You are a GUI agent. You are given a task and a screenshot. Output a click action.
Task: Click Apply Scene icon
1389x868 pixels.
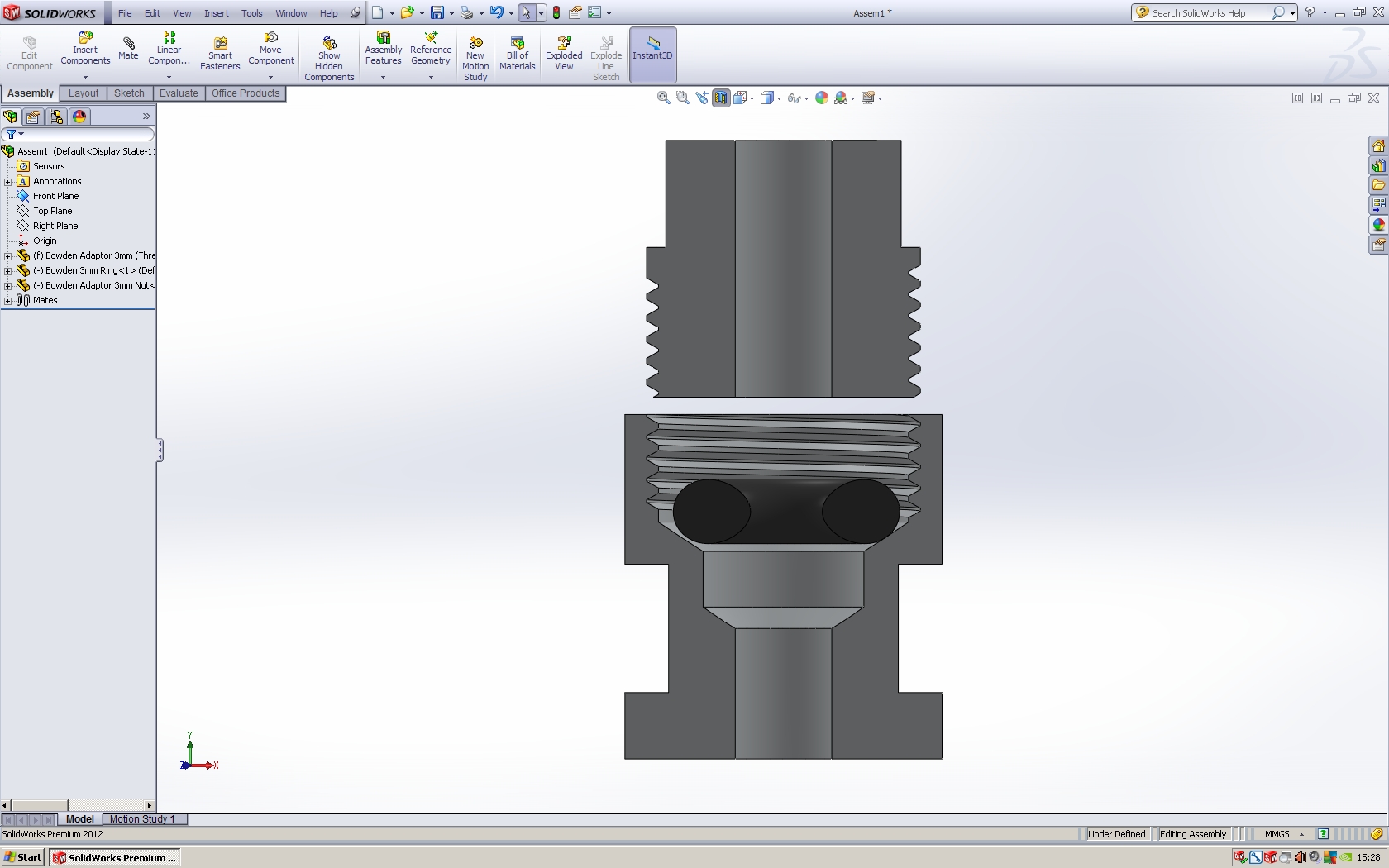tap(841, 98)
